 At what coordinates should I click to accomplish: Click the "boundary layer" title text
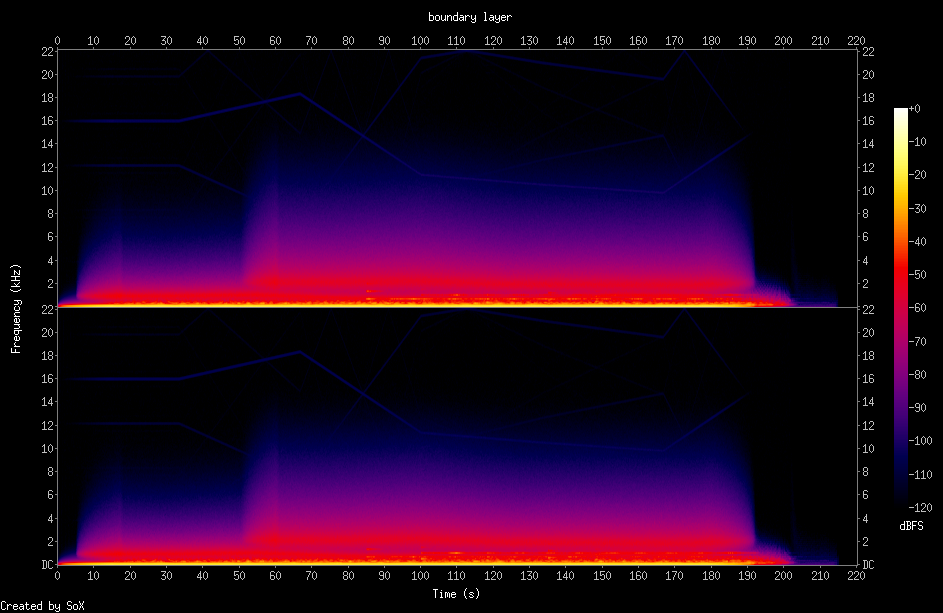[x=471, y=17]
